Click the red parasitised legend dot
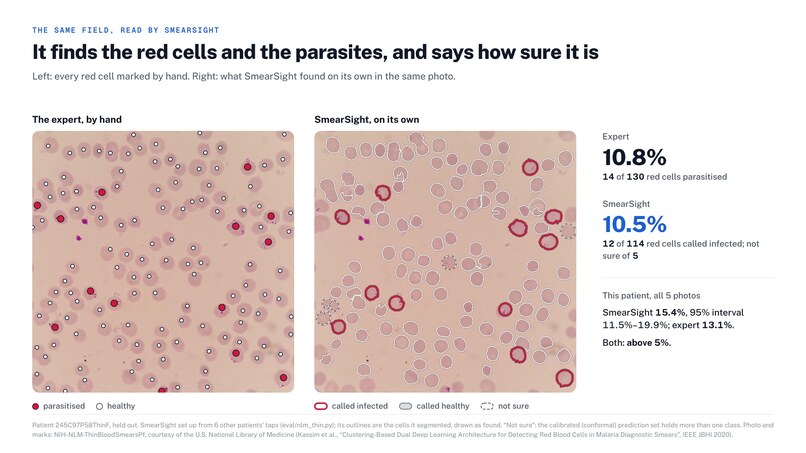The width and height of the screenshot is (806, 453). pos(35,406)
